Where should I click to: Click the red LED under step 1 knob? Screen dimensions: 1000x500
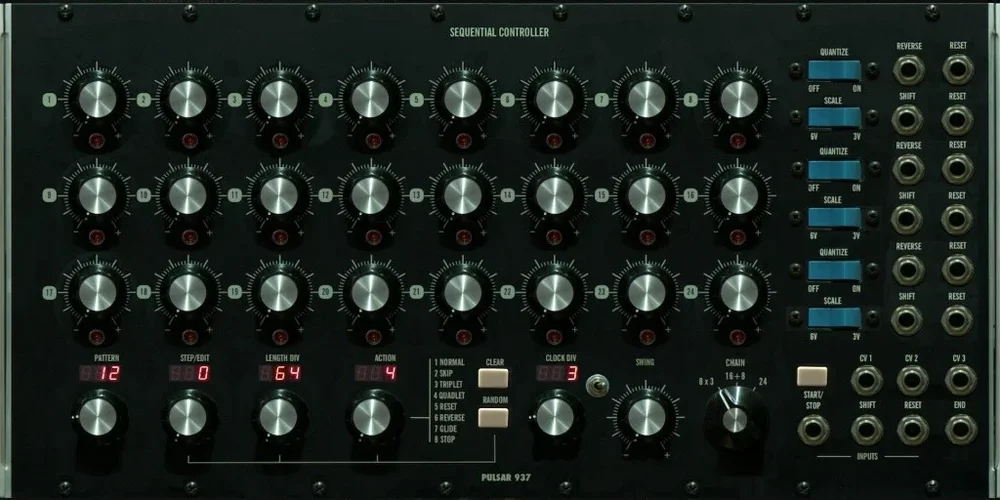pyautogui.click(x=98, y=141)
